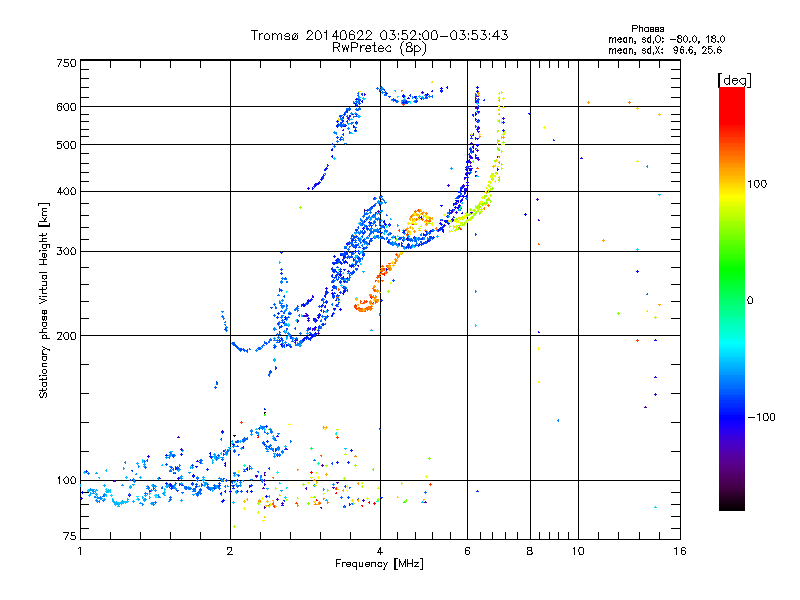
Task: Click the frequency axis label "10"
Action: point(578,551)
